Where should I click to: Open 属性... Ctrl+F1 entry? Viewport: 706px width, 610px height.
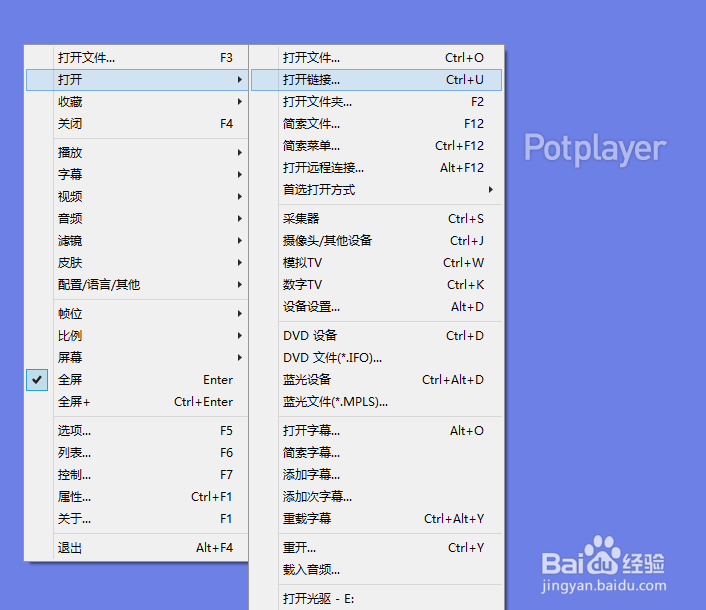(137, 497)
